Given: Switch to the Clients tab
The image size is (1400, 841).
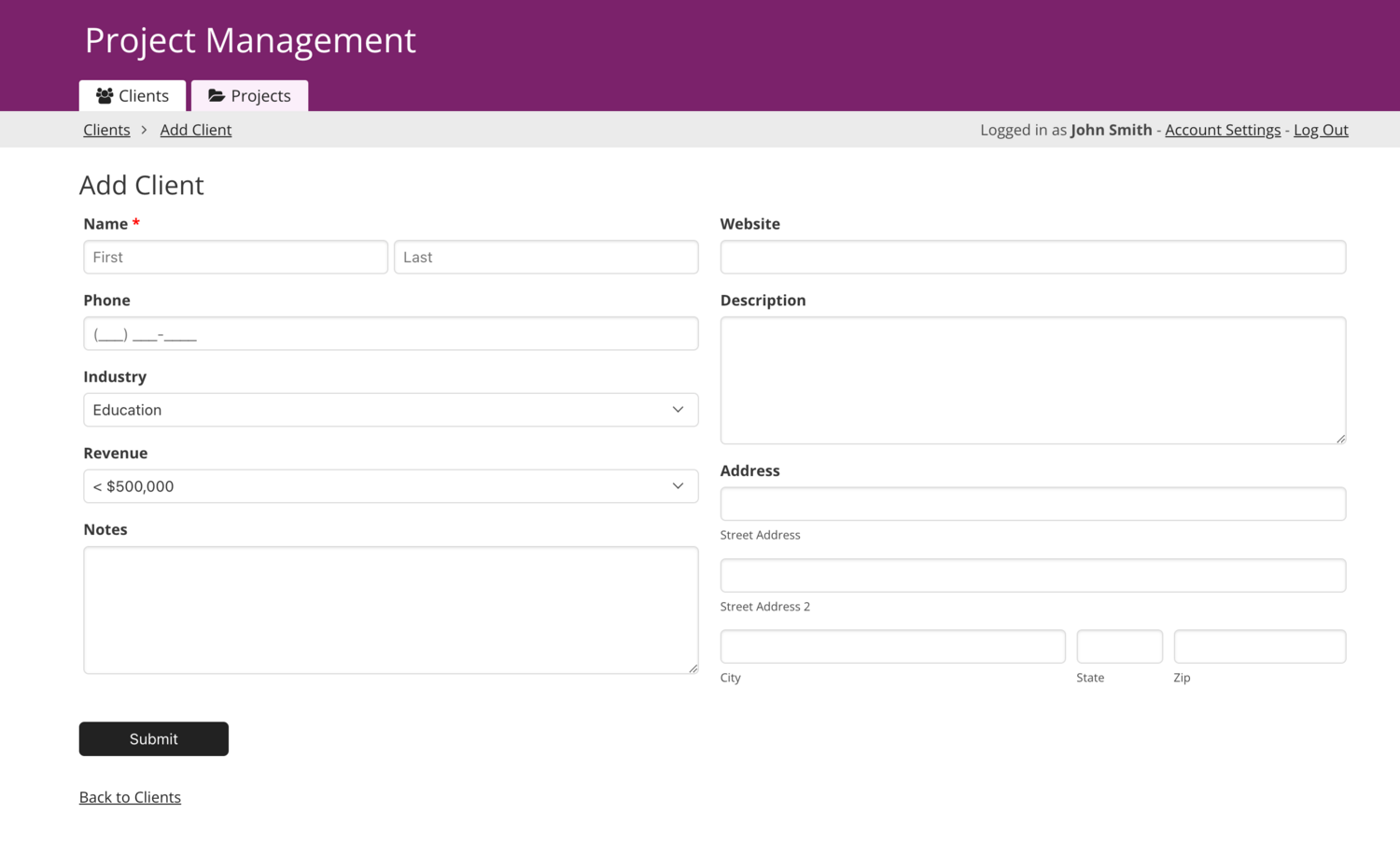Looking at the screenshot, I should [x=132, y=95].
